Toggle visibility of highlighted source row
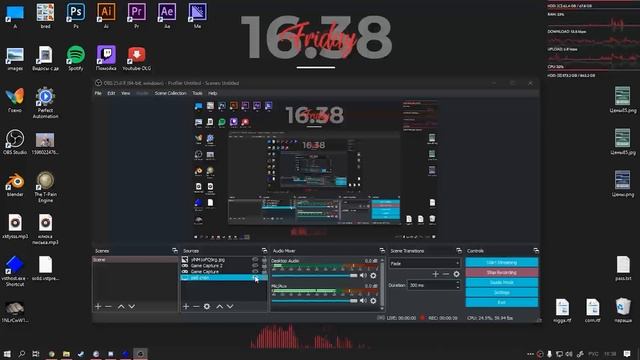Viewport: 640px width, 360px height. [255, 278]
